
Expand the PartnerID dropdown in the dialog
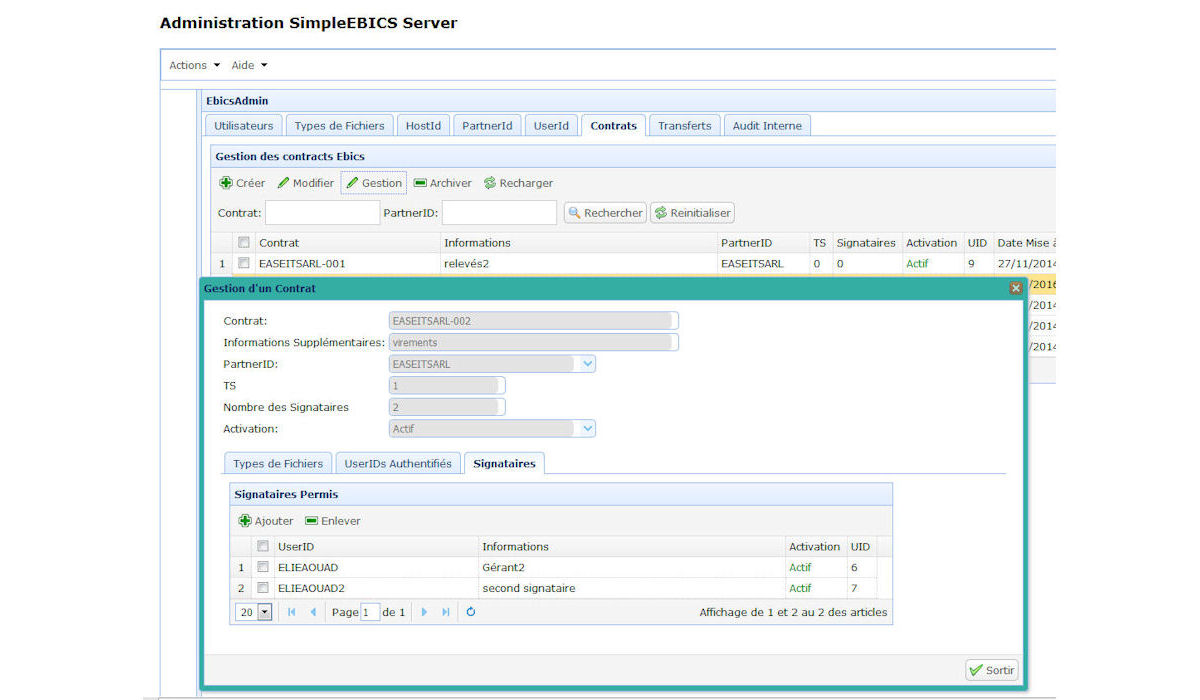[587, 364]
